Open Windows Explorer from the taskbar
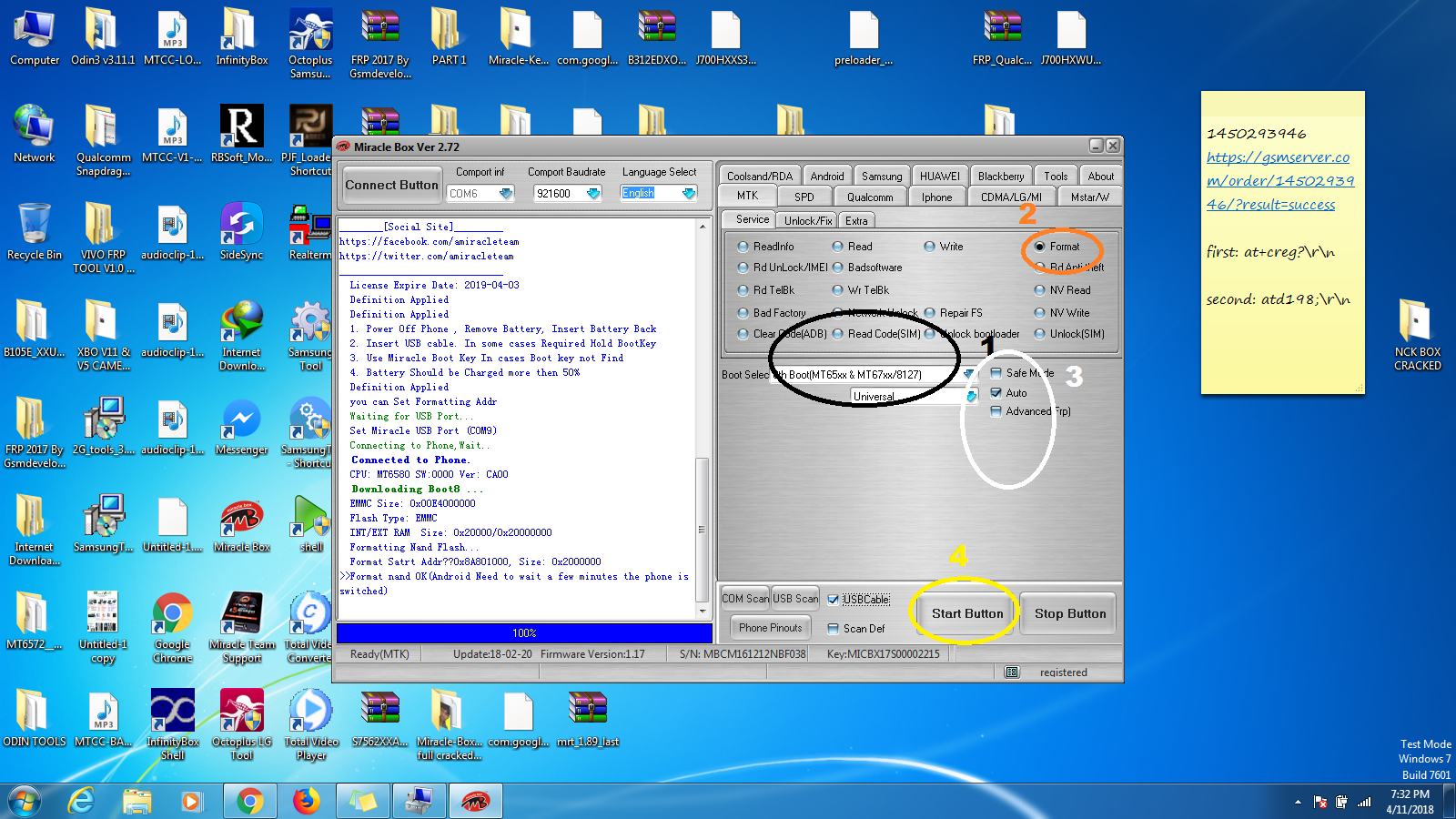The image size is (1456, 819). coord(137,801)
